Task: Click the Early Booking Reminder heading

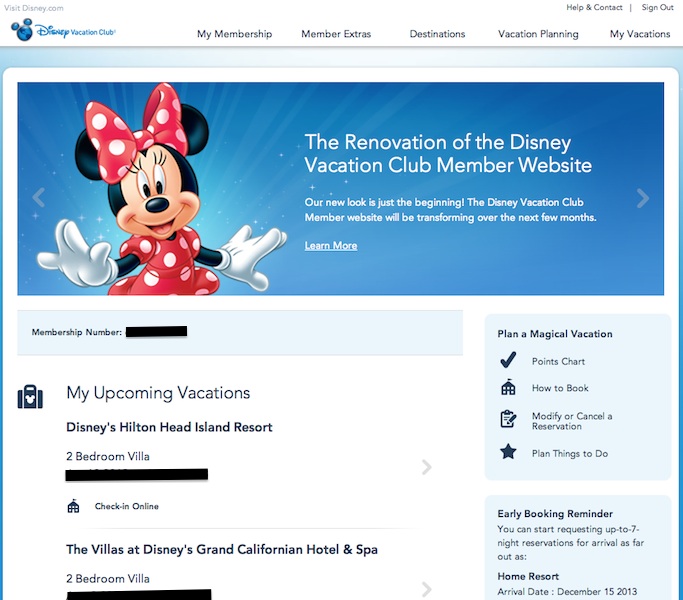Action: point(555,514)
